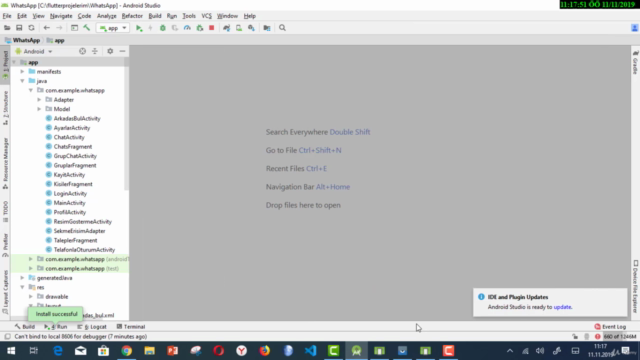
Task: Open the Device File Explorer side tab
Action: click(635, 286)
